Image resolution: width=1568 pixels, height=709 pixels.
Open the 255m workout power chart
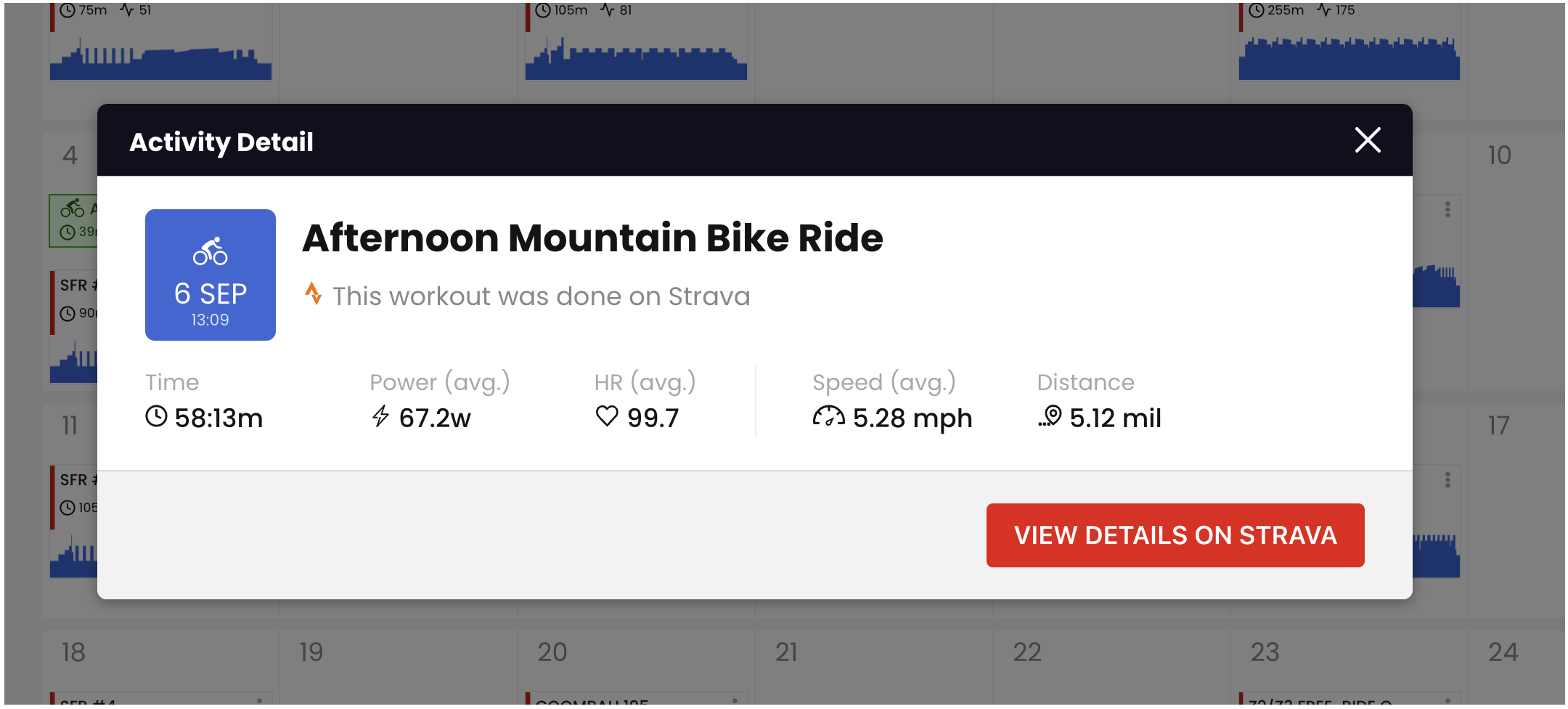point(1349,58)
